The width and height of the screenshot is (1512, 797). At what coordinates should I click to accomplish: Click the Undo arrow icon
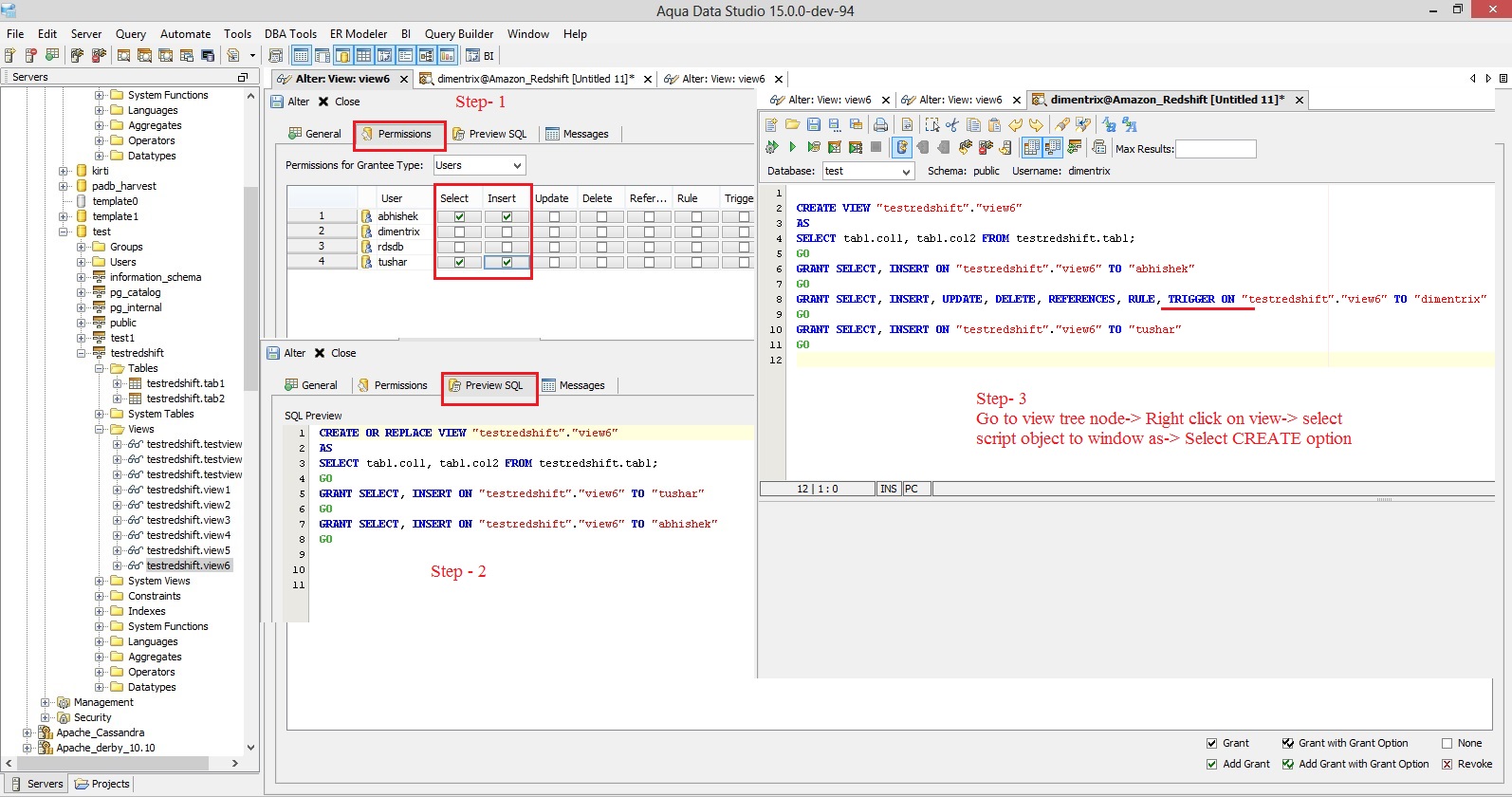pyautogui.click(x=1015, y=124)
